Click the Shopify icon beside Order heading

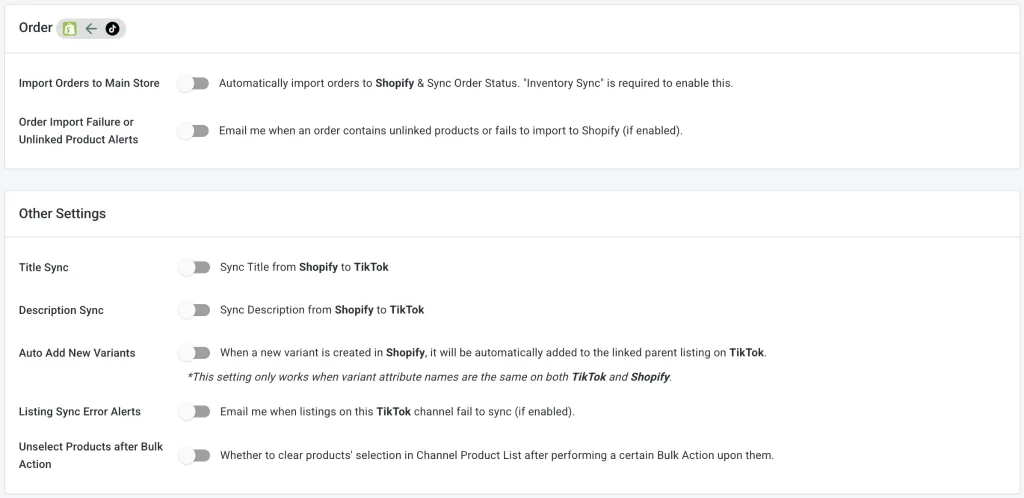[70, 29]
